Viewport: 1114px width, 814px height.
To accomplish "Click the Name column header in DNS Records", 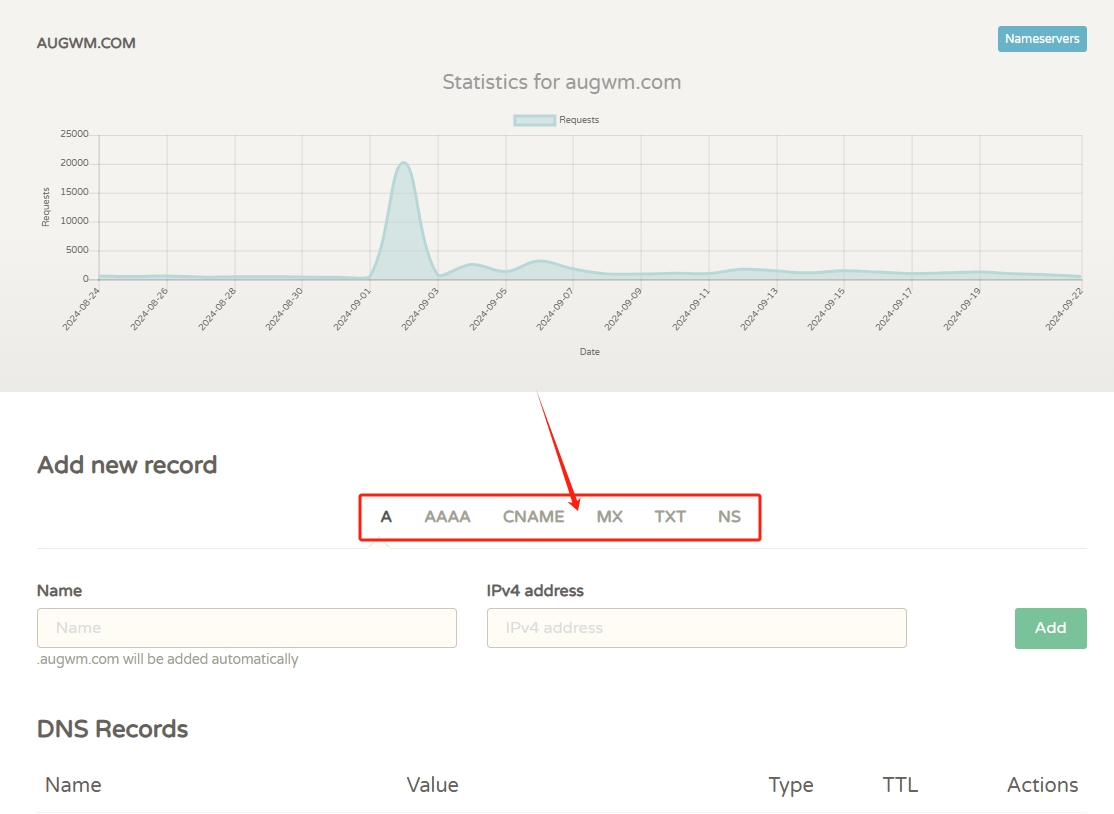I will (x=73, y=785).
